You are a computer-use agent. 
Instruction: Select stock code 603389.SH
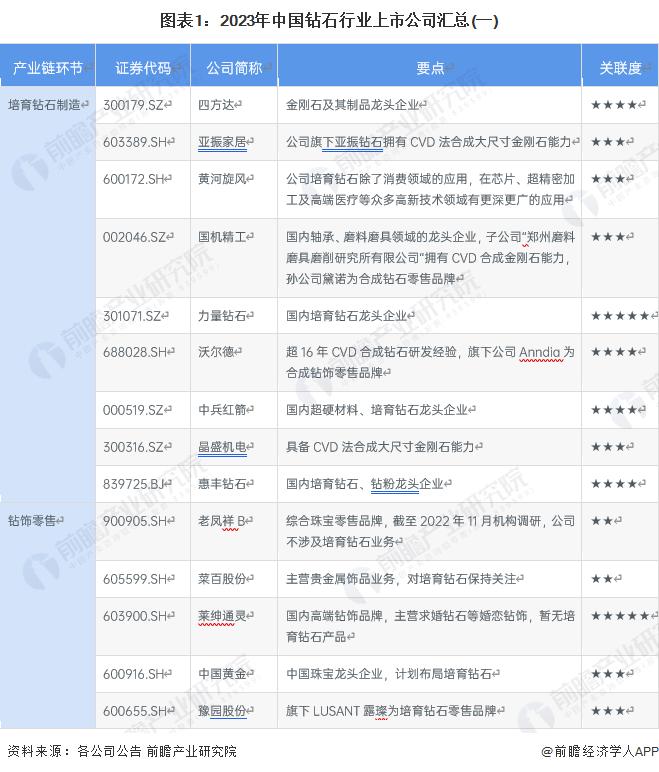(135, 142)
